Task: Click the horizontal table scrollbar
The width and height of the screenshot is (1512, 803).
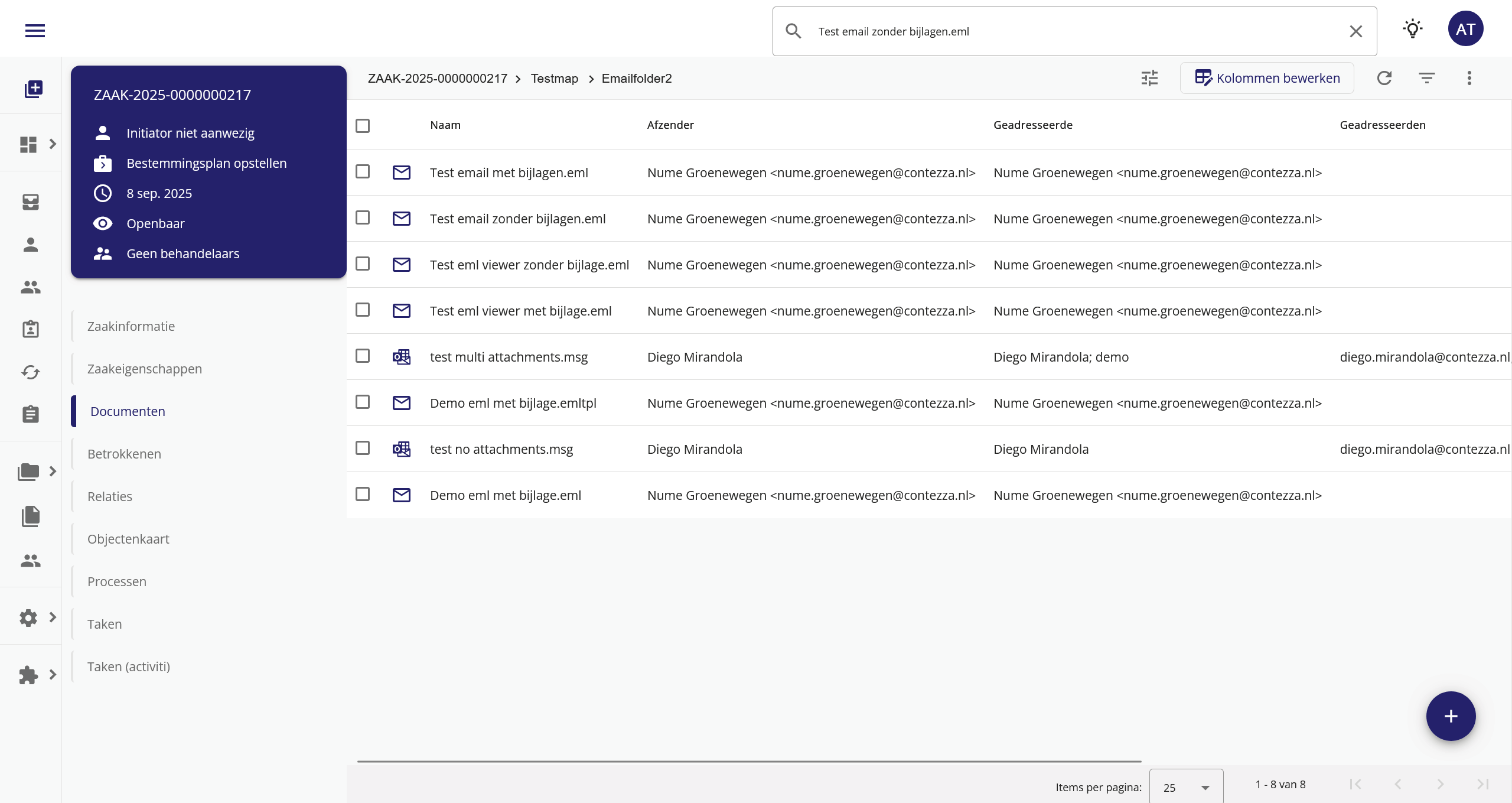Action: point(749,762)
